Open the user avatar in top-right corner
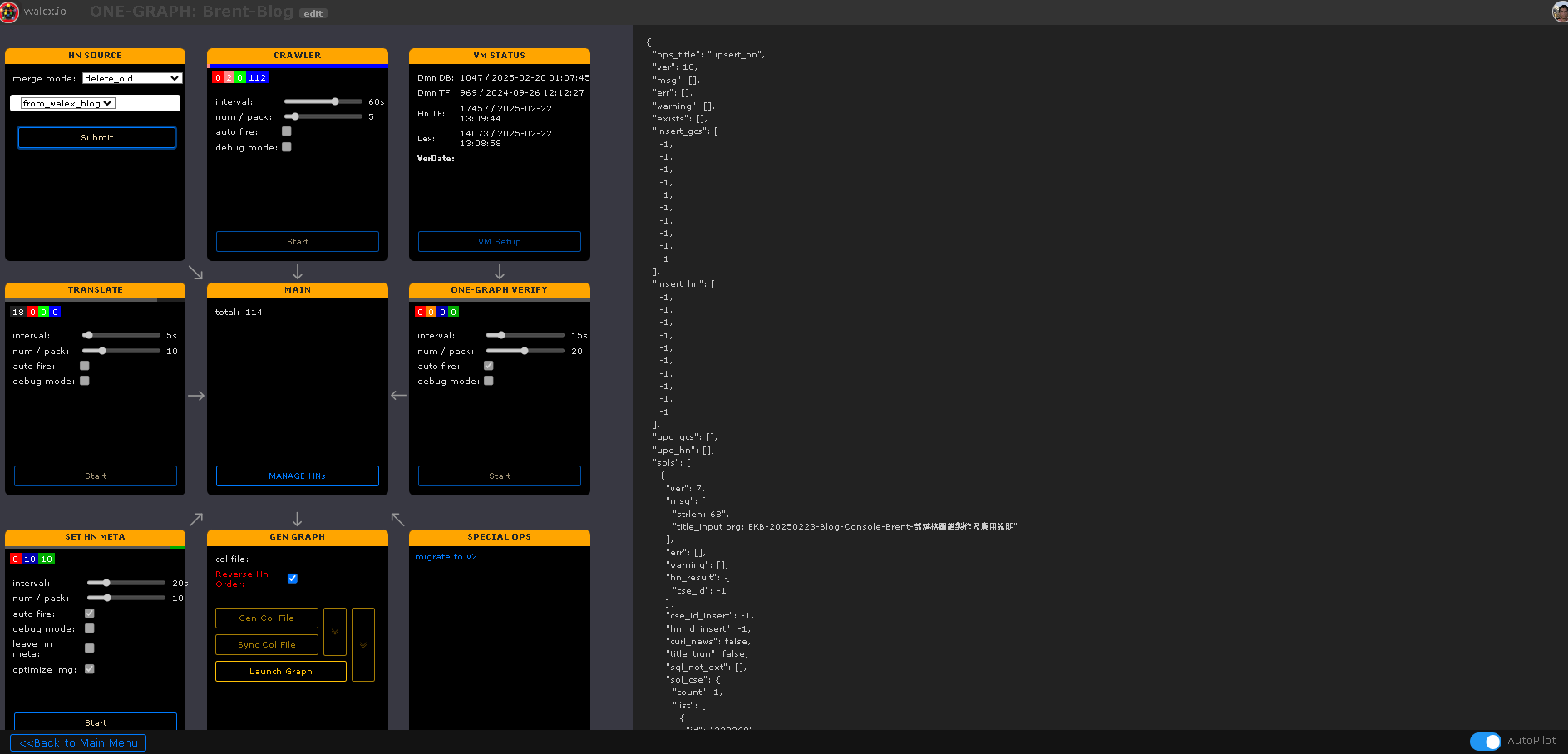Image resolution: width=1568 pixels, height=754 pixels. [x=1560, y=12]
